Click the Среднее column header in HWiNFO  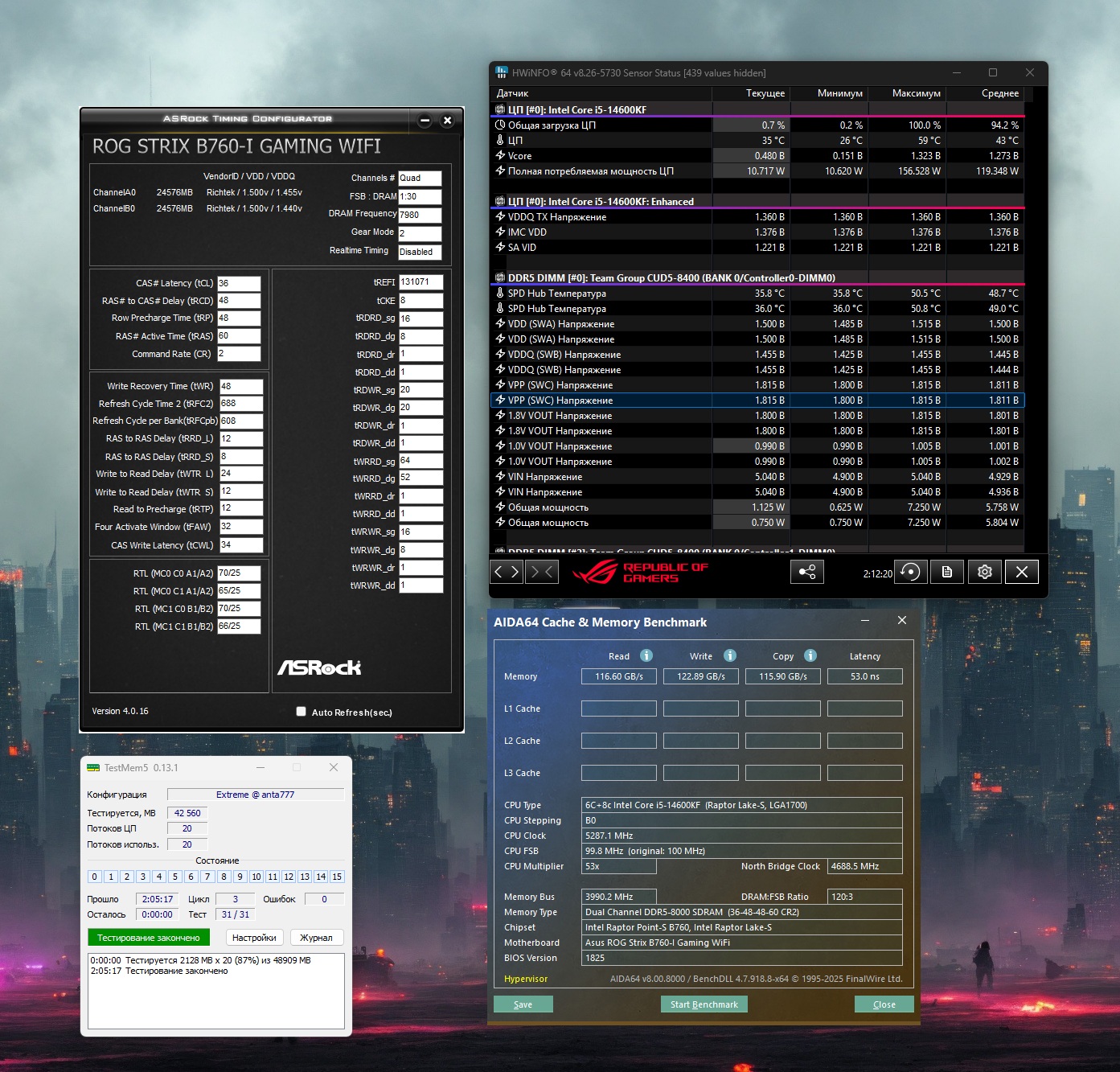click(x=985, y=93)
